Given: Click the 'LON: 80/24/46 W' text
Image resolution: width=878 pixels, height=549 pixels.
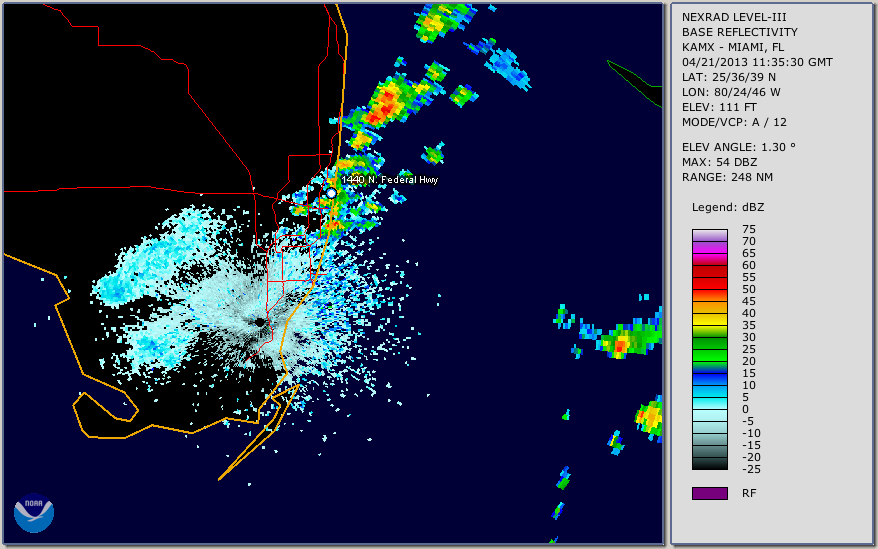Looking at the screenshot, I should [x=731, y=92].
